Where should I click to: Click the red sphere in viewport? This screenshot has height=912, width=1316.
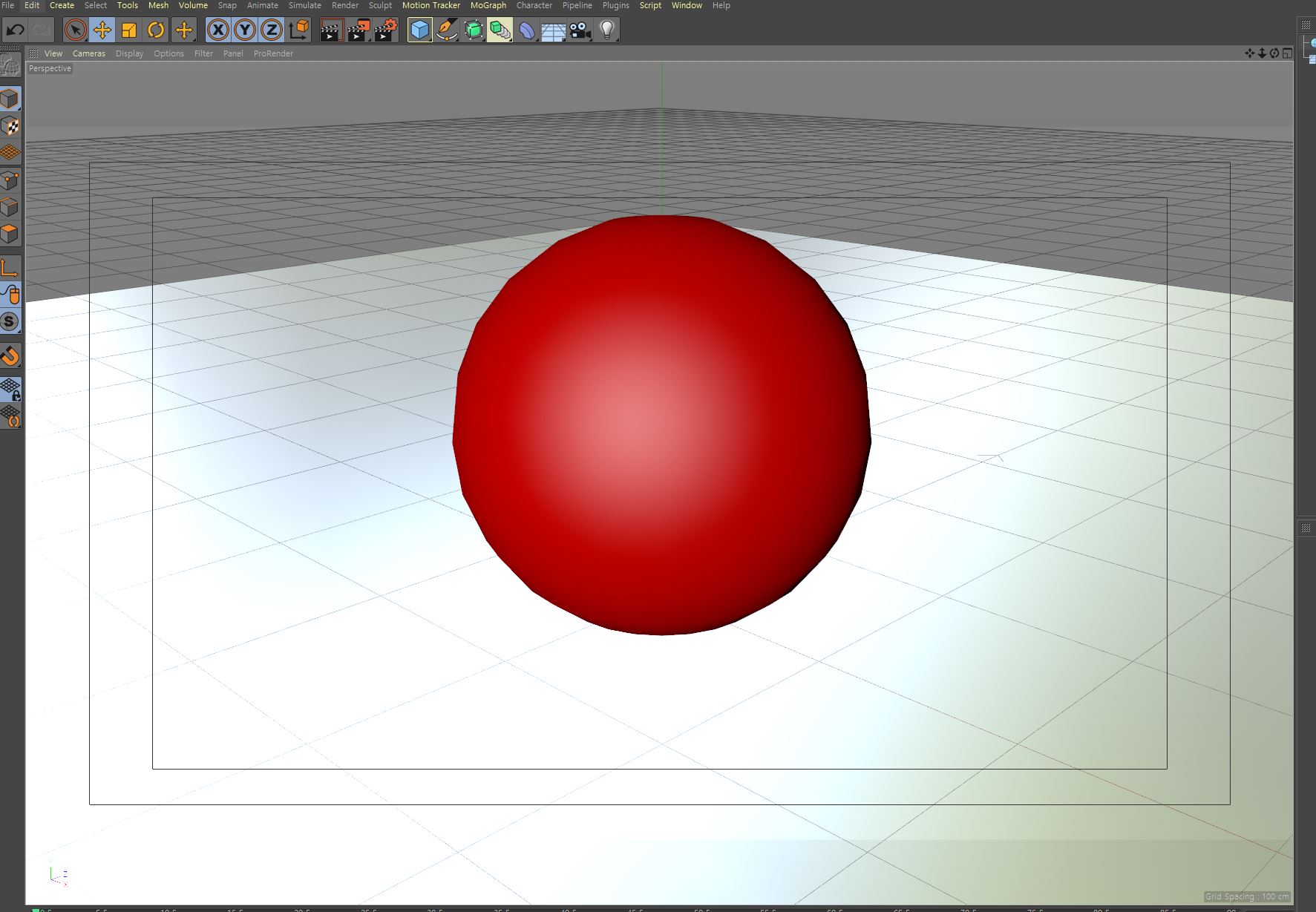click(x=661, y=425)
